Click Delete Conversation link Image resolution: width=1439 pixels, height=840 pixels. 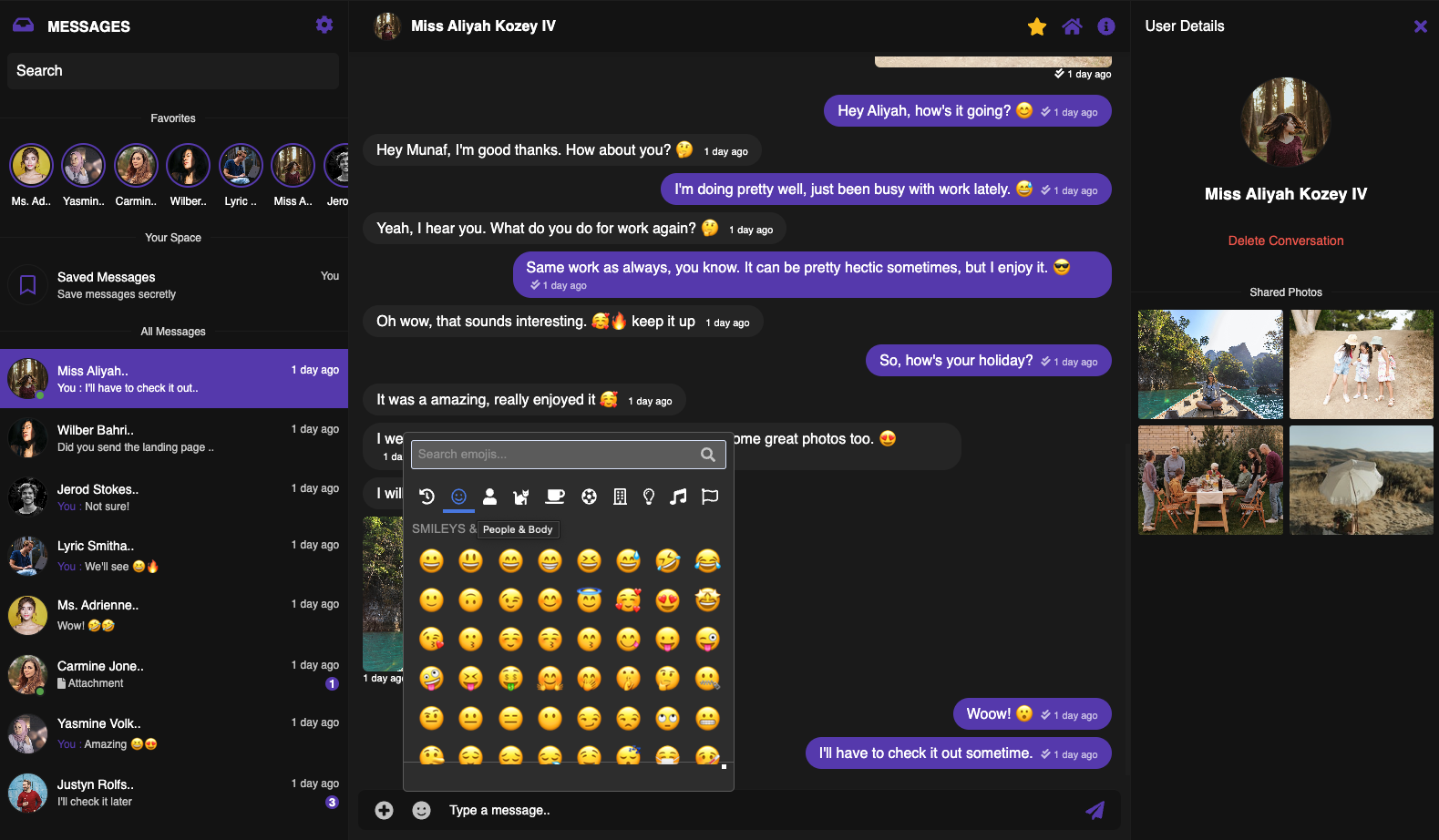coord(1286,241)
